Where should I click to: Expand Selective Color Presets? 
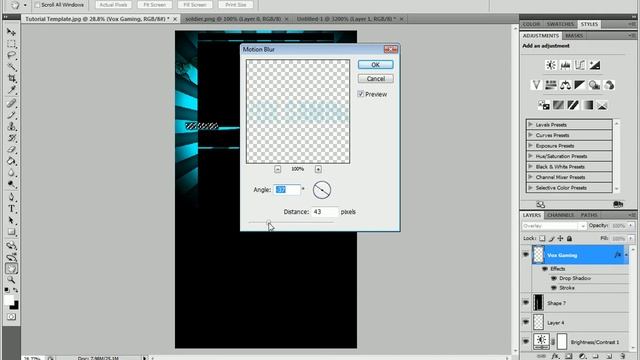(530, 187)
